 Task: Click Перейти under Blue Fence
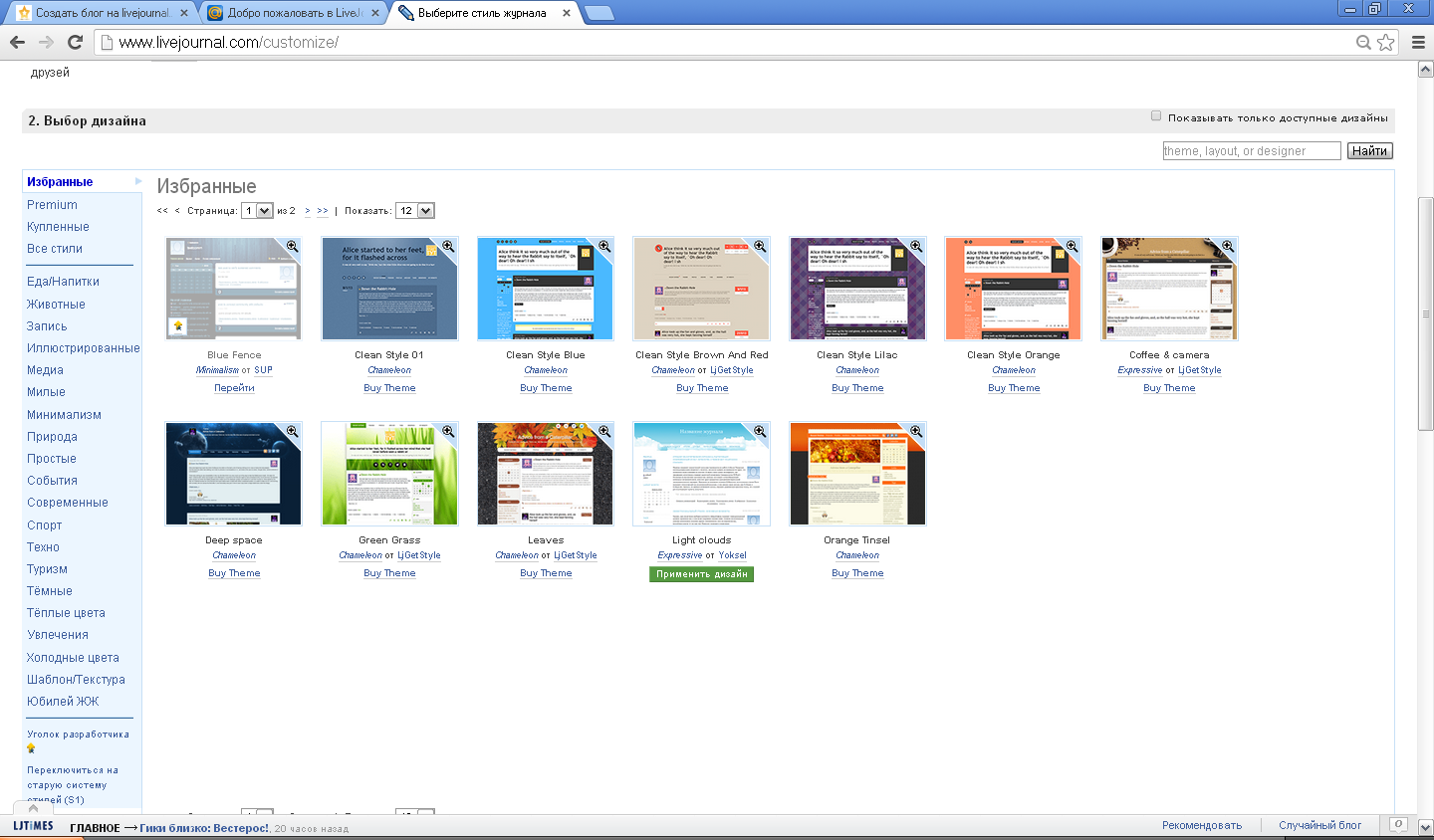(234, 388)
